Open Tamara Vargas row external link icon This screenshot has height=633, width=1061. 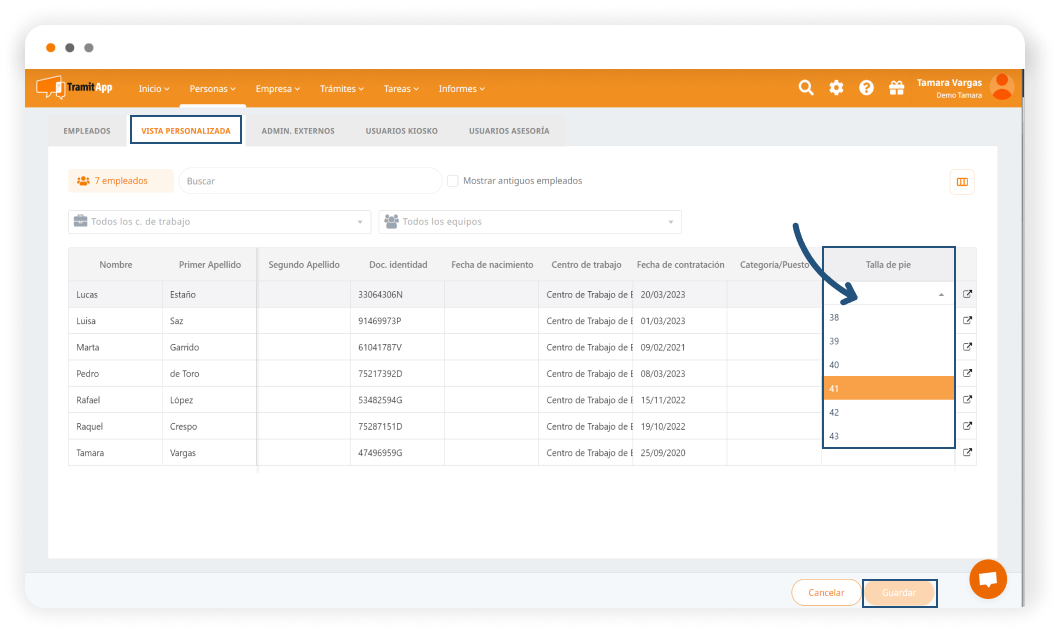click(967, 452)
